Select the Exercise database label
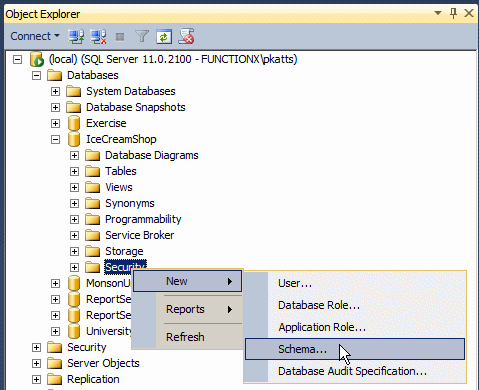Screen dimensions: 479x390 (106, 123)
